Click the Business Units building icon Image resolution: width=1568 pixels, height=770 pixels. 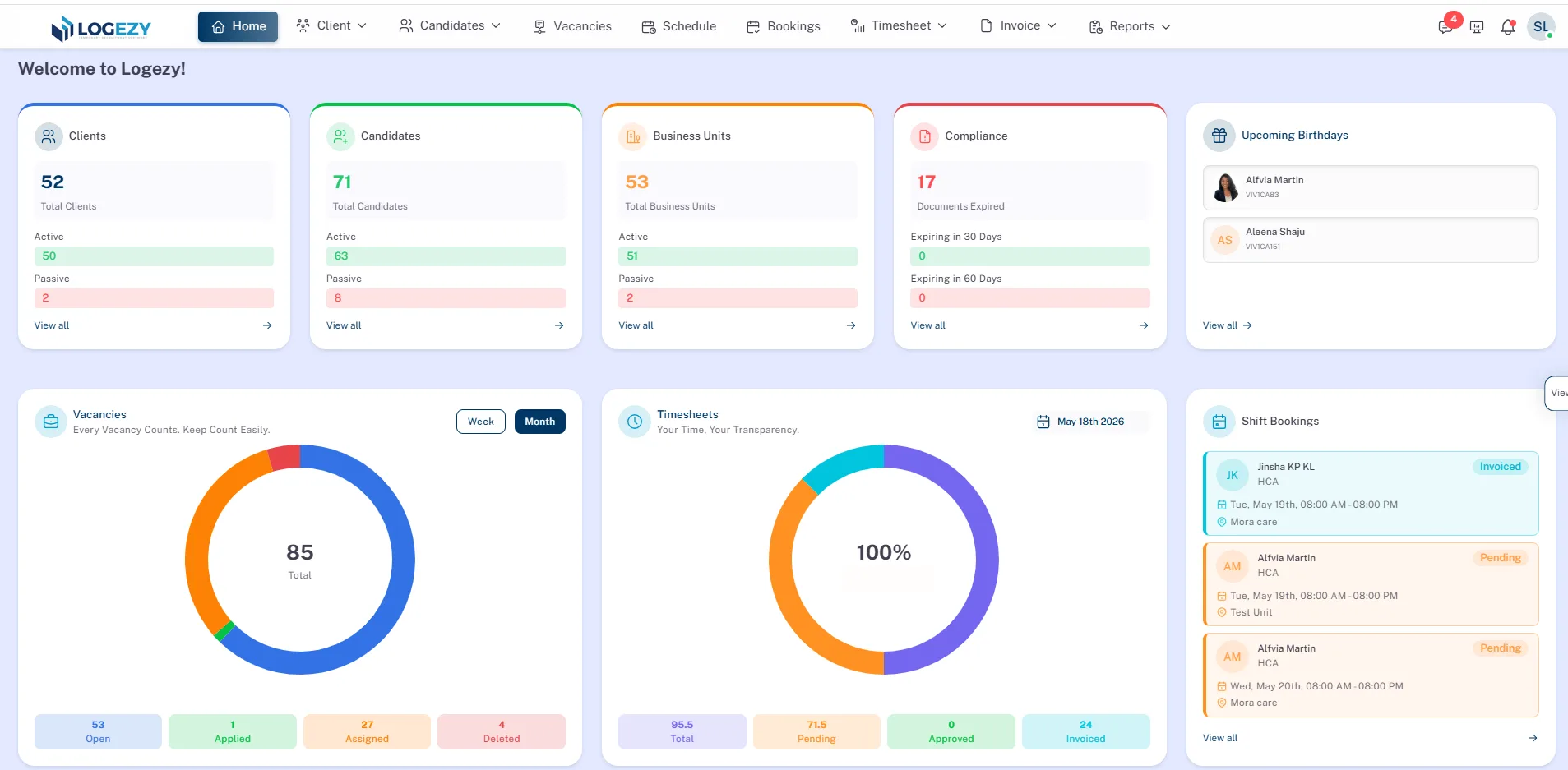pyautogui.click(x=633, y=136)
